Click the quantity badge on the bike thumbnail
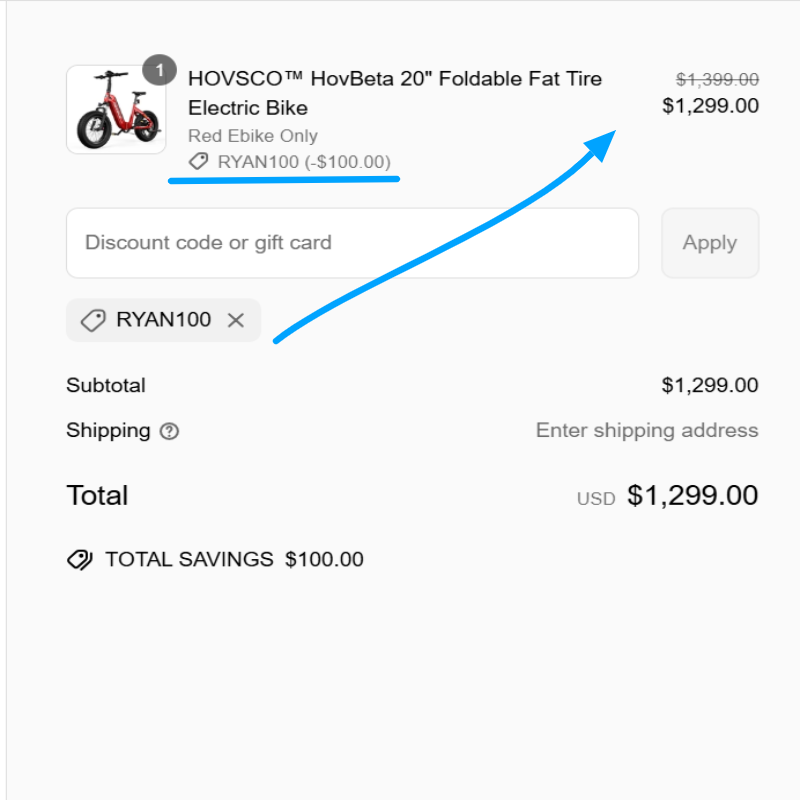The width and height of the screenshot is (800, 800). tap(159, 72)
